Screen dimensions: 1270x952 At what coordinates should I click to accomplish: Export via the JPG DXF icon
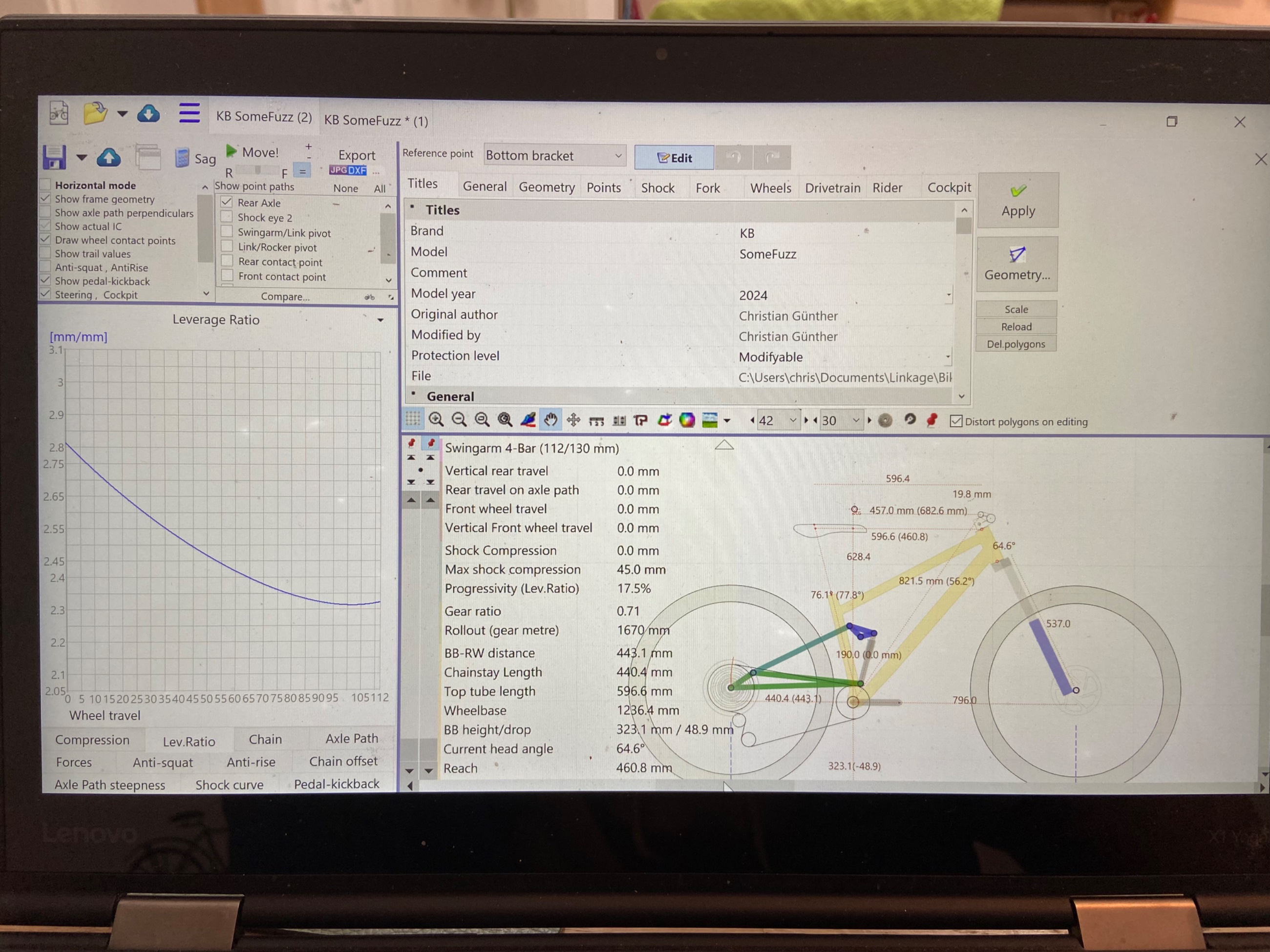348,170
